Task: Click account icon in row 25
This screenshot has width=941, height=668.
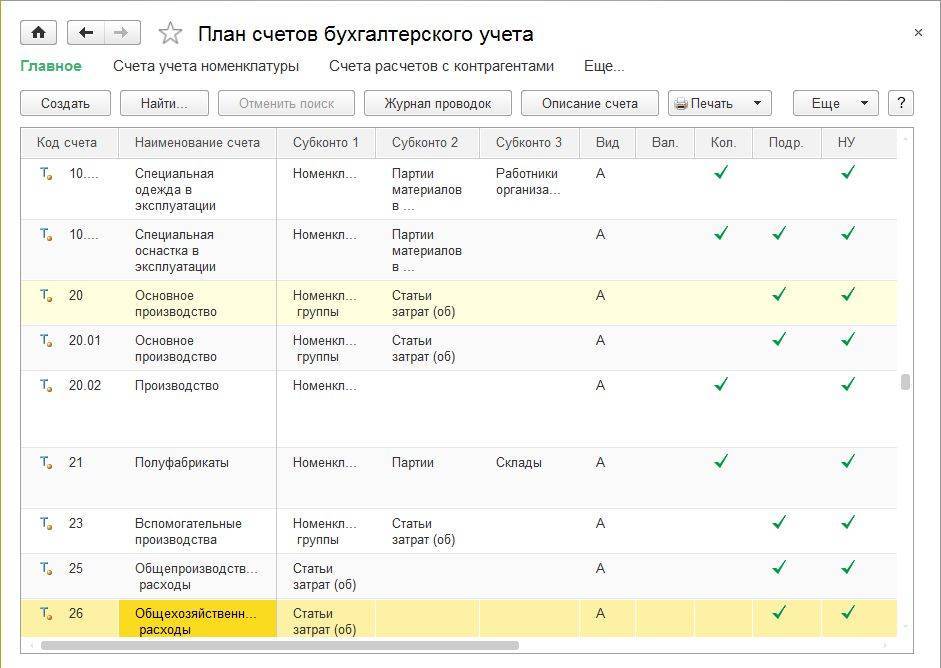Action: (x=46, y=569)
